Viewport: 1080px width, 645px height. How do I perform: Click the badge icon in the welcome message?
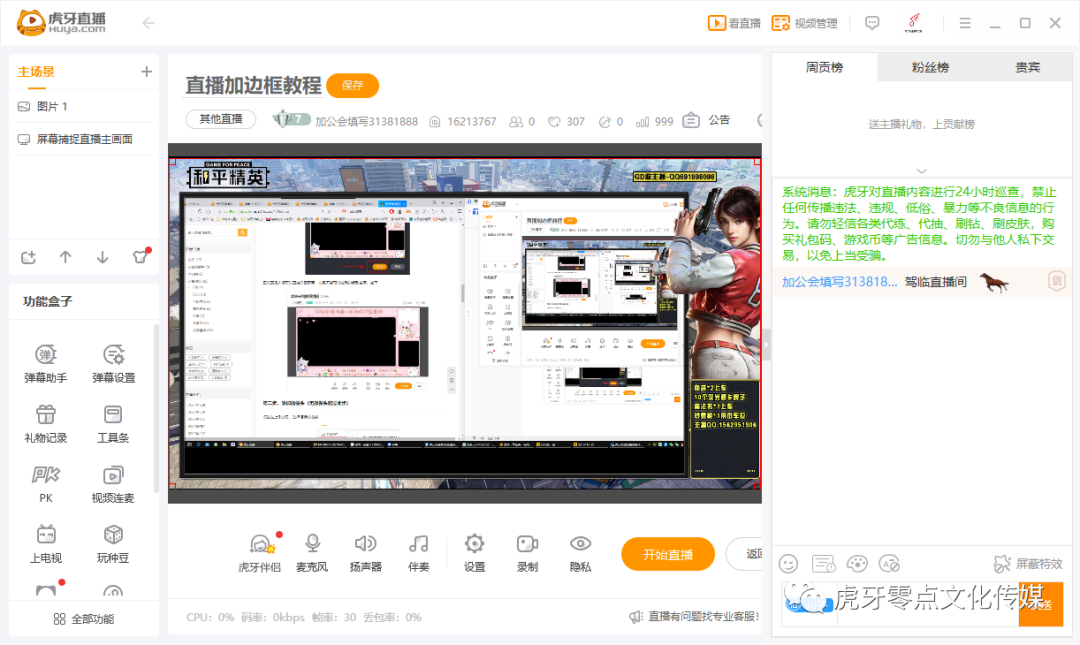[x=1057, y=280]
